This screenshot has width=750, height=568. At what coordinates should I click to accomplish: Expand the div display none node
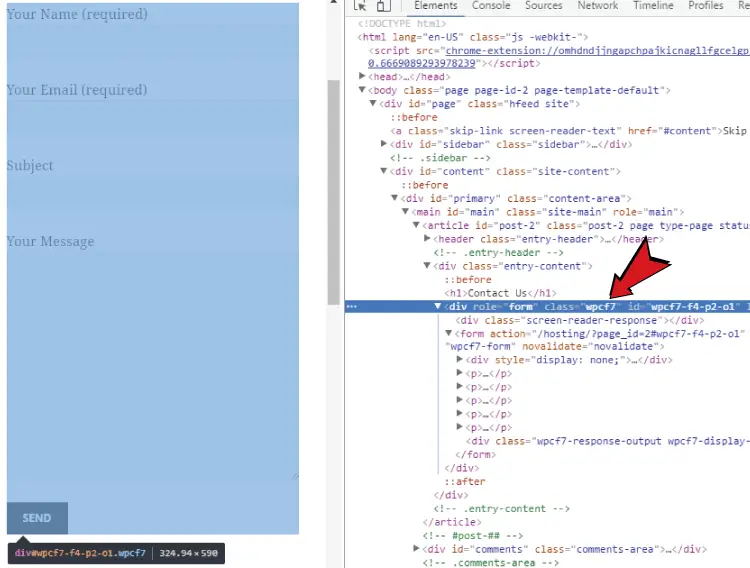460,359
